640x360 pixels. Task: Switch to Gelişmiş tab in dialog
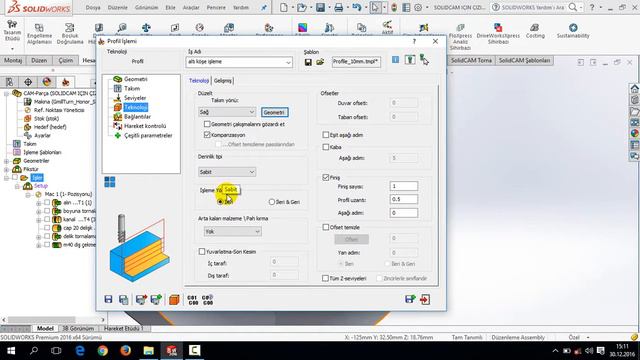click(x=223, y=81)
